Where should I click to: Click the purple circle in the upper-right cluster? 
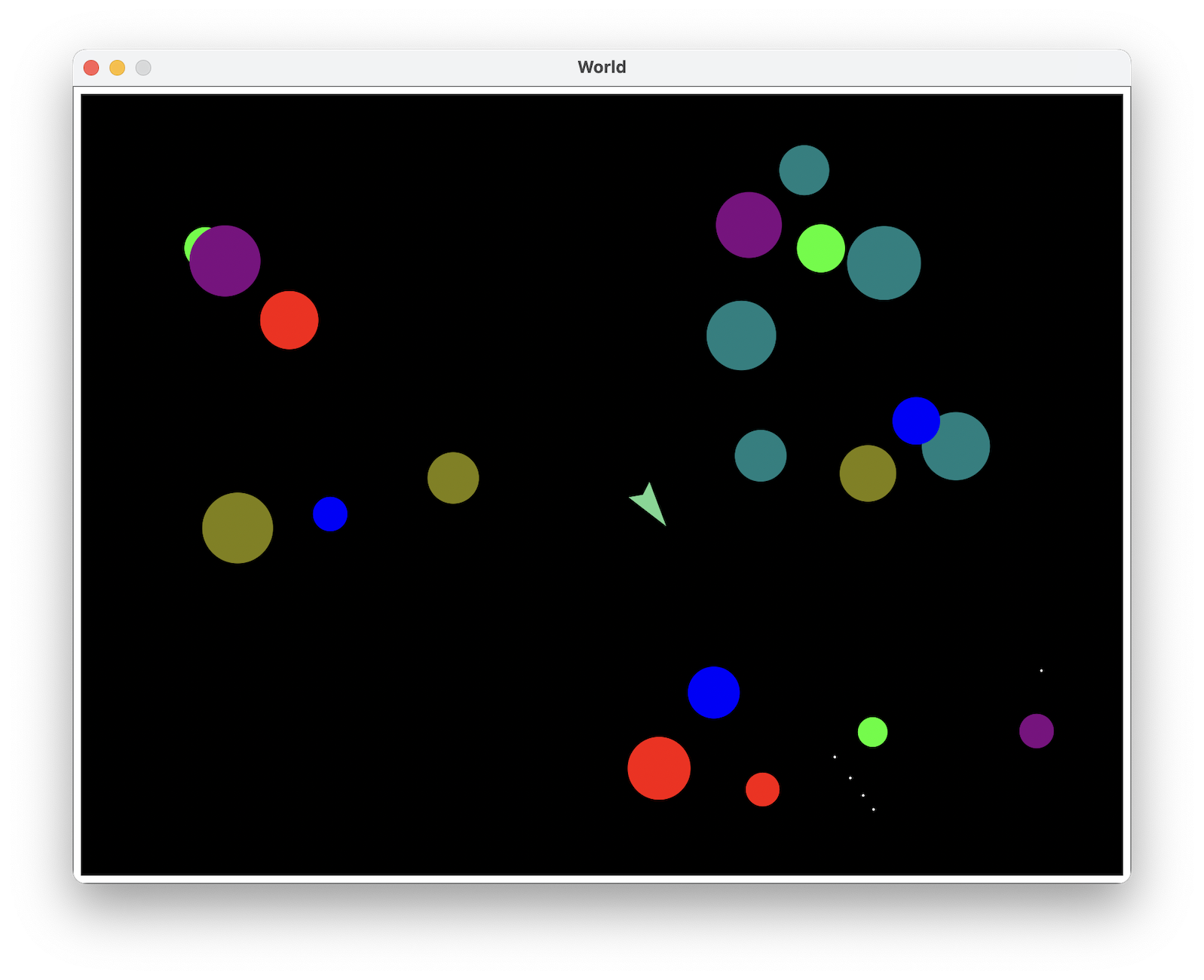tap(749, 225)
